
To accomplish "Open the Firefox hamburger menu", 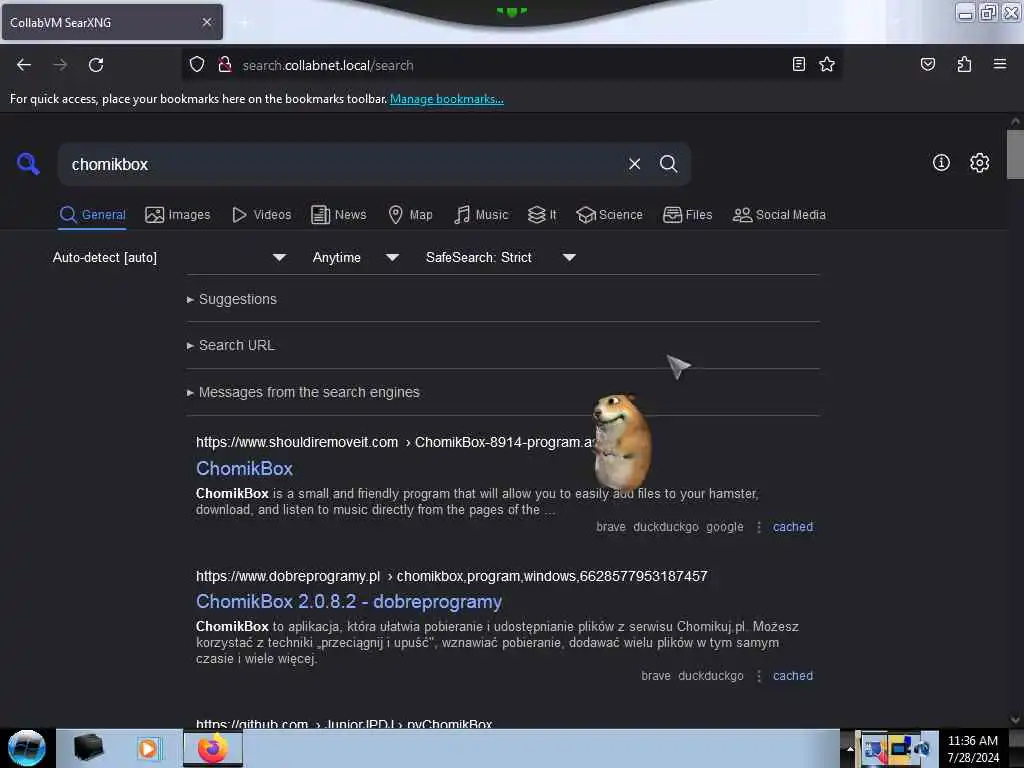I will pyautogui.click(x=999, y=64).
